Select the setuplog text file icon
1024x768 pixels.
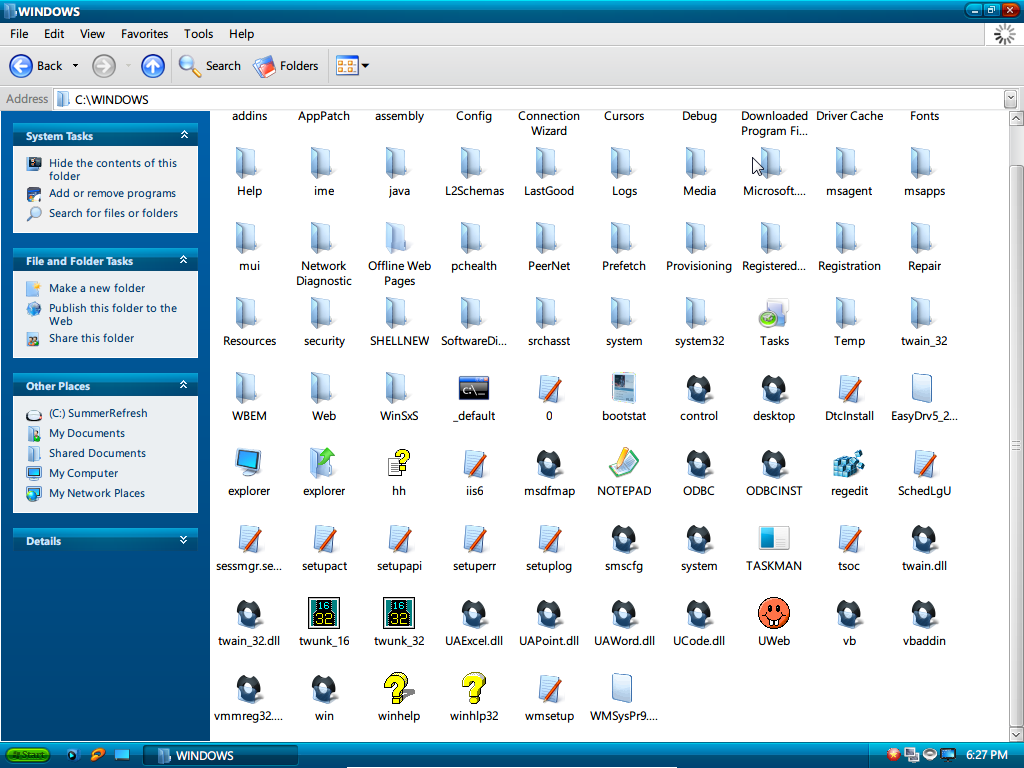click(x=549, y=538)
